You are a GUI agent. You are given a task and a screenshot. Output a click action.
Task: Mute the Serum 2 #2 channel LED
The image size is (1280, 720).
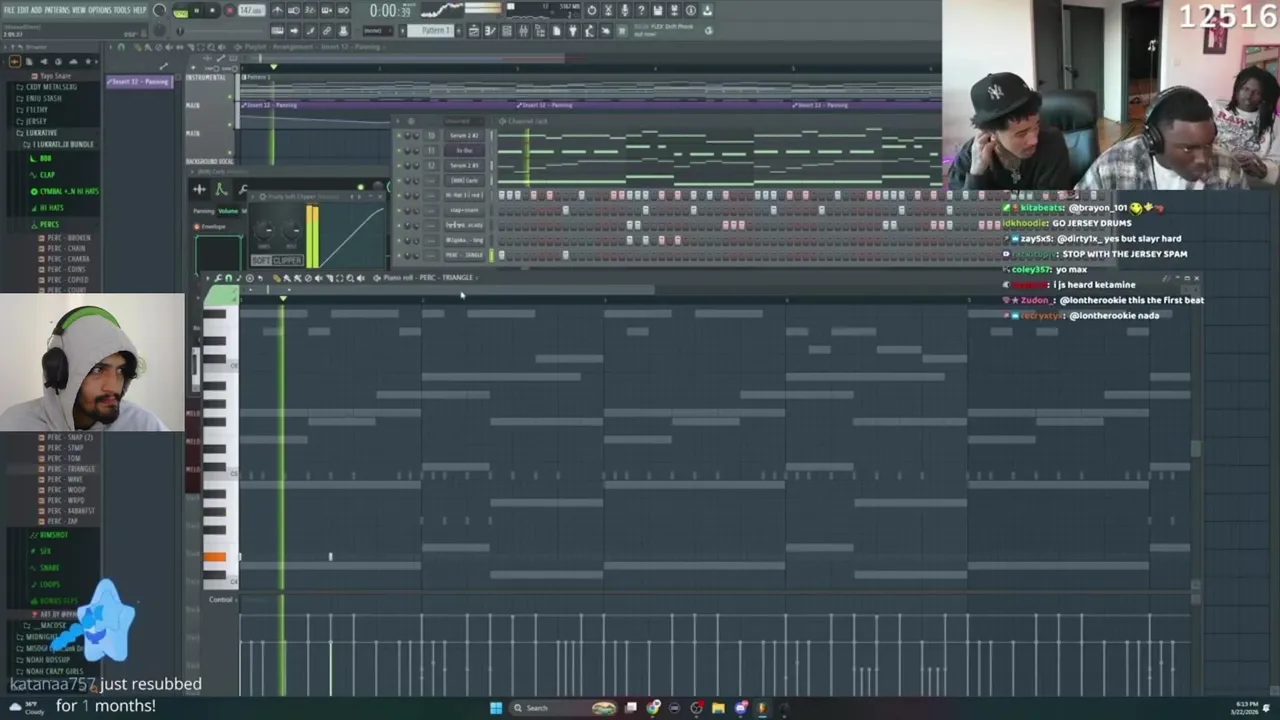click(399, 135)
